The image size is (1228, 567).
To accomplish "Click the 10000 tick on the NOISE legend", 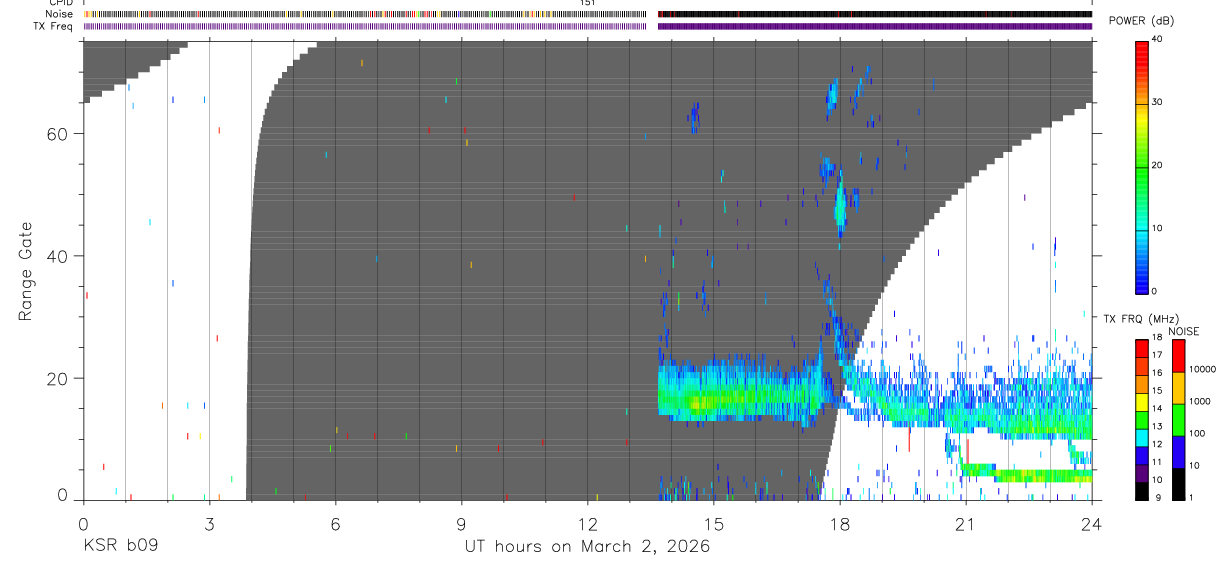I will 1202,369.
